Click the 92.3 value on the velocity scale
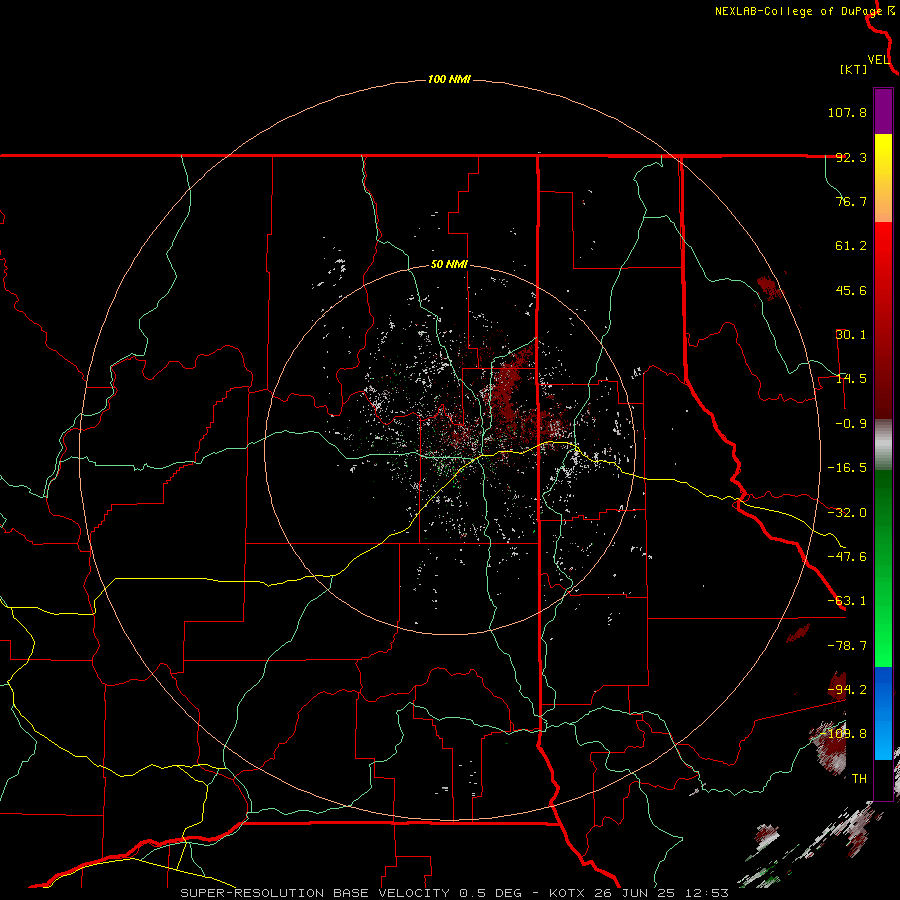The image size is (900, 900). [851, 157]
